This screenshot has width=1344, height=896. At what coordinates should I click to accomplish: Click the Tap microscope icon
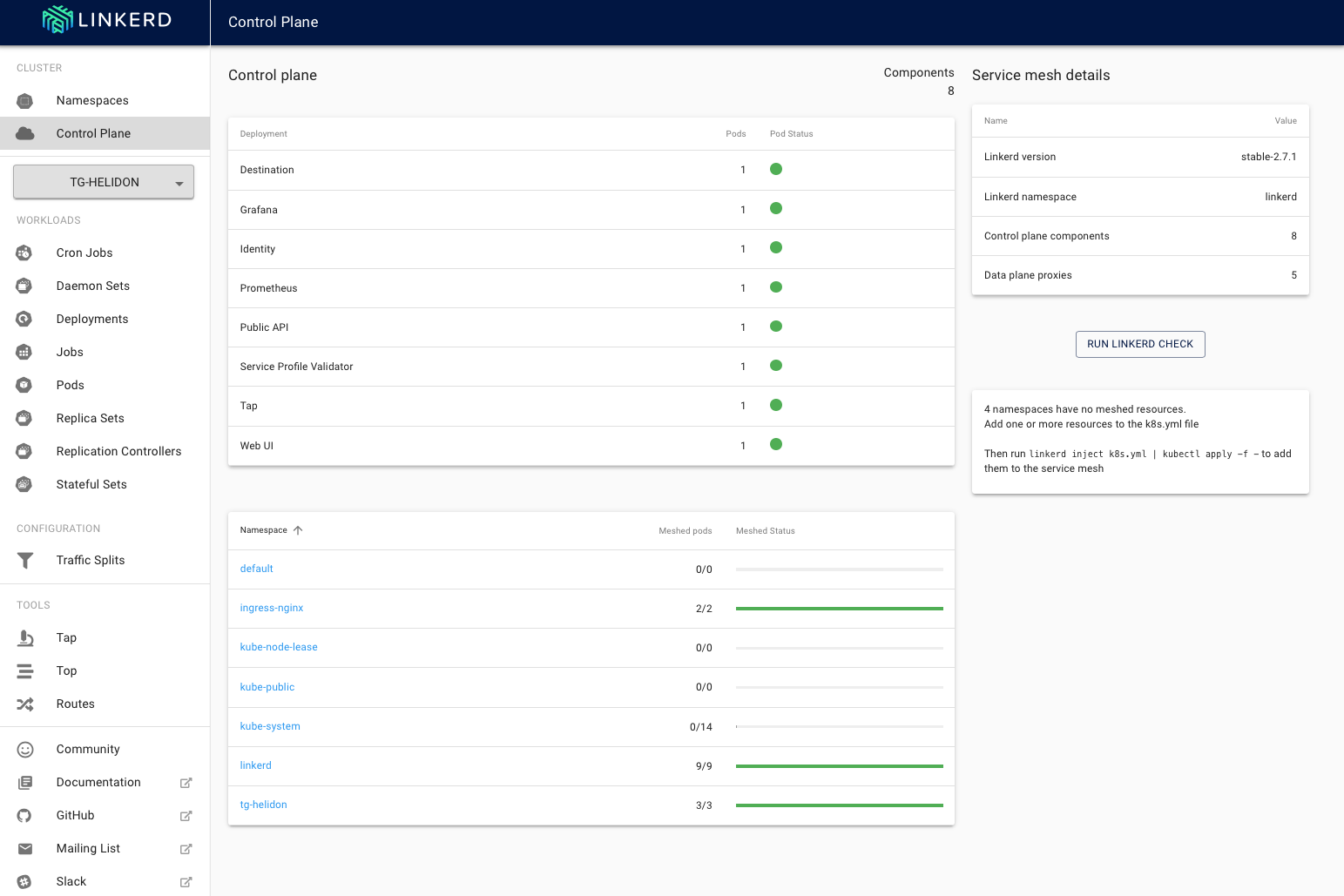pyautogui.click(x=25, y=638)
